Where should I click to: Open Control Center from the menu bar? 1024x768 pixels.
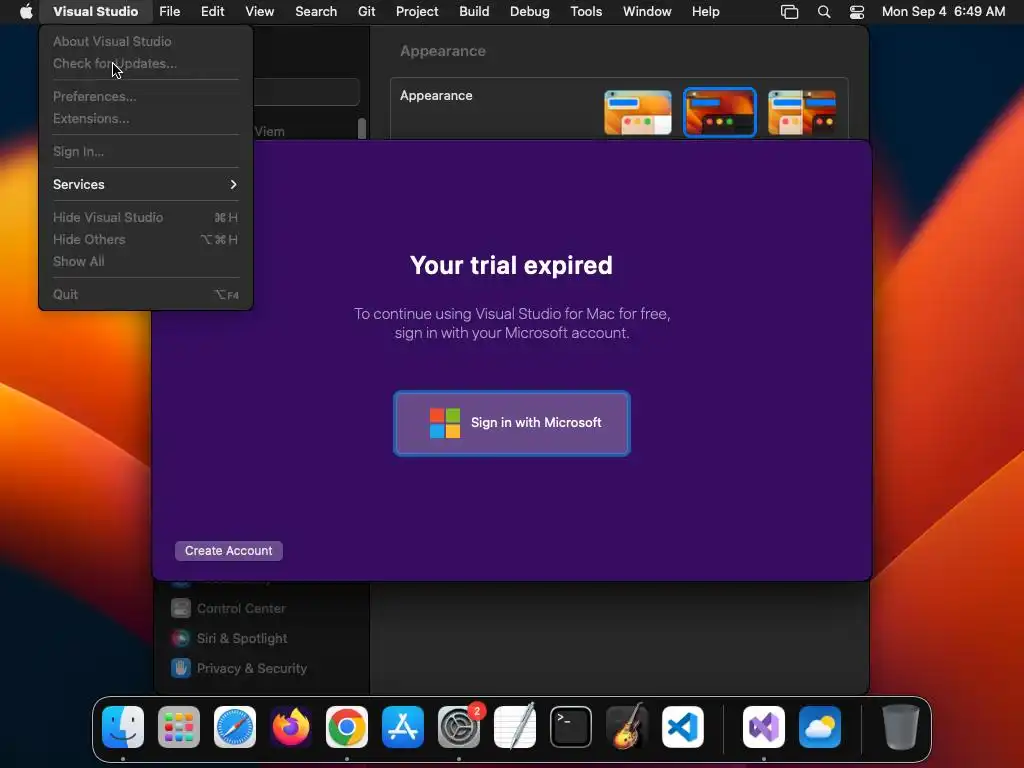(x=857, y=12)
